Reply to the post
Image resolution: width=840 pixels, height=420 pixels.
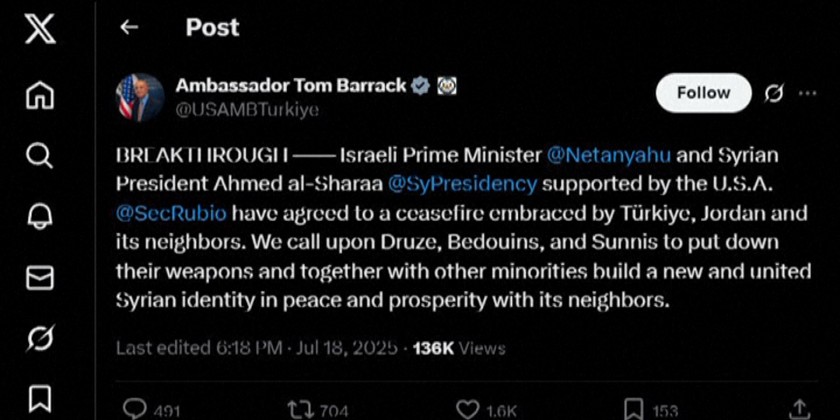coord(133,408)
